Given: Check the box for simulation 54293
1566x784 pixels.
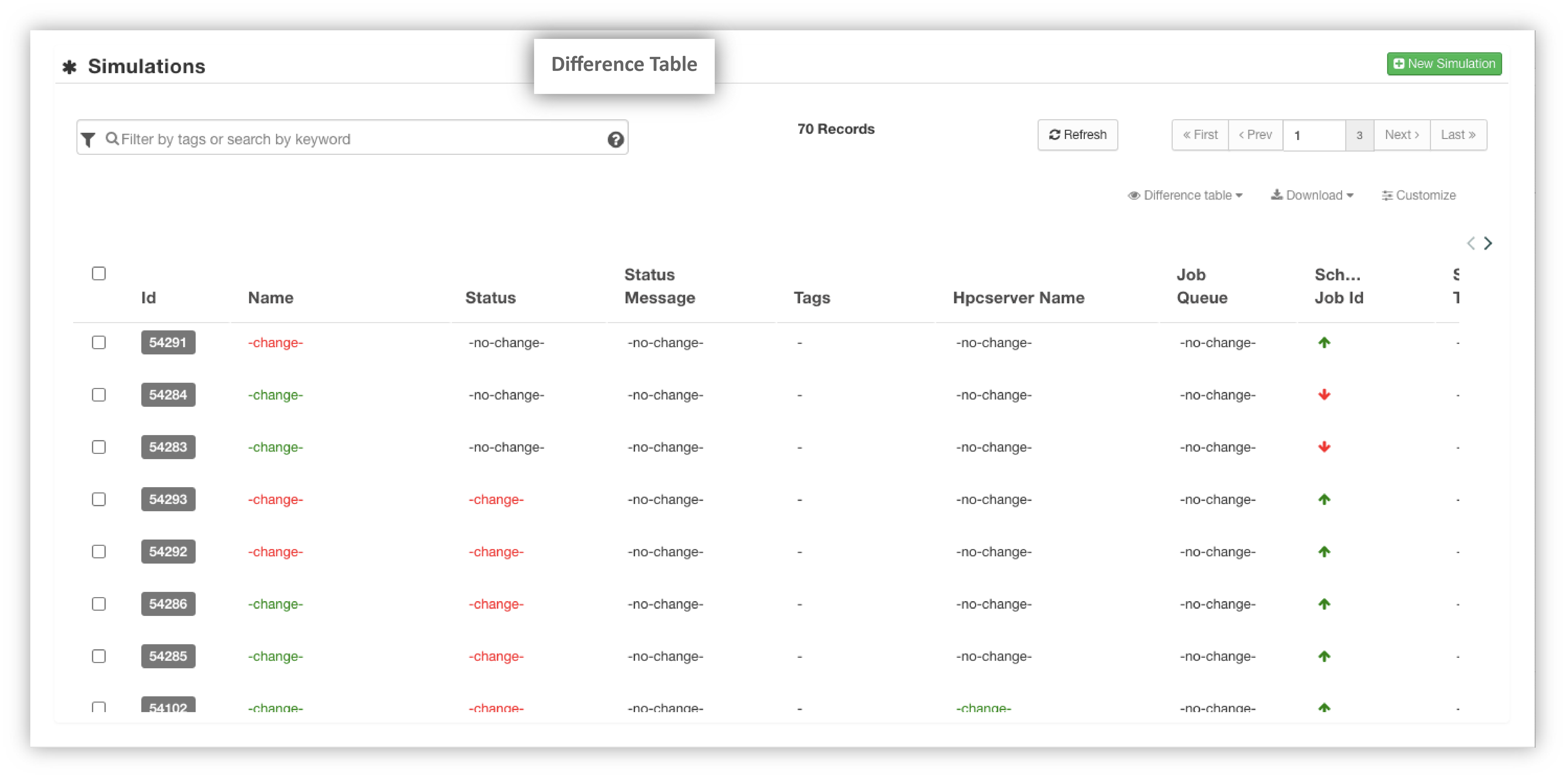Looking at the screenshot, I should coord(98,499).
